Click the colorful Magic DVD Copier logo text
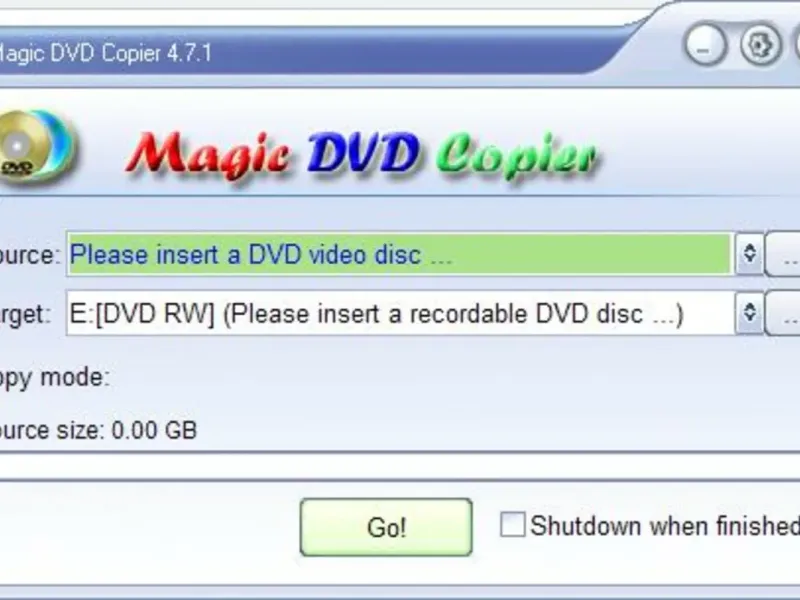800x600 pixels. click(363, 155)
